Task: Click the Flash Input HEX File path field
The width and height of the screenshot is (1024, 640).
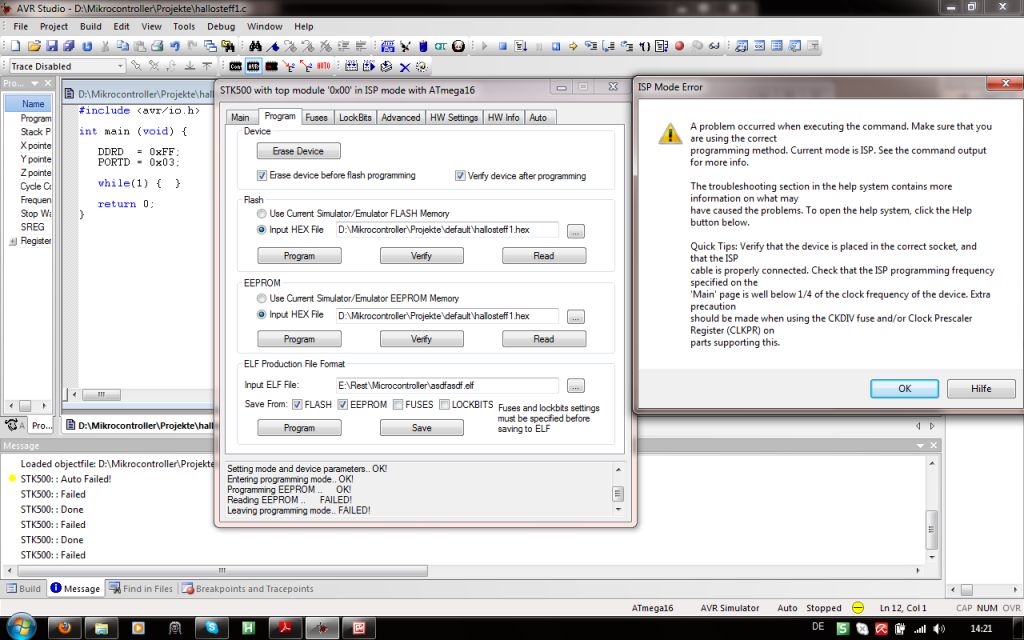Action: pyautogui.click(x=447, y=230)
